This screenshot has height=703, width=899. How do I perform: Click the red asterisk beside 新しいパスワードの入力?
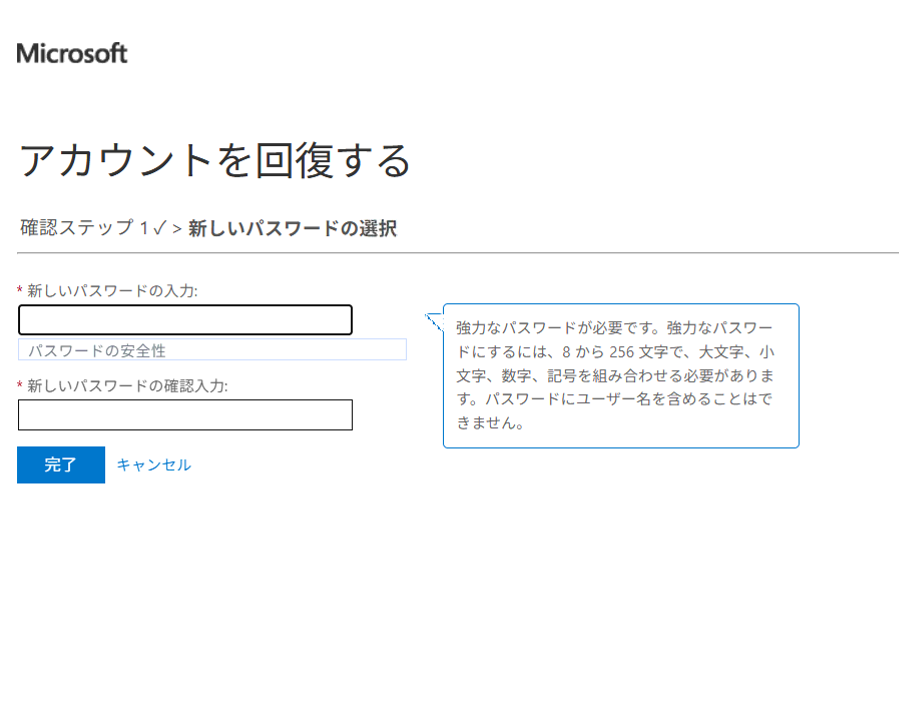click(x=20, y=291)
